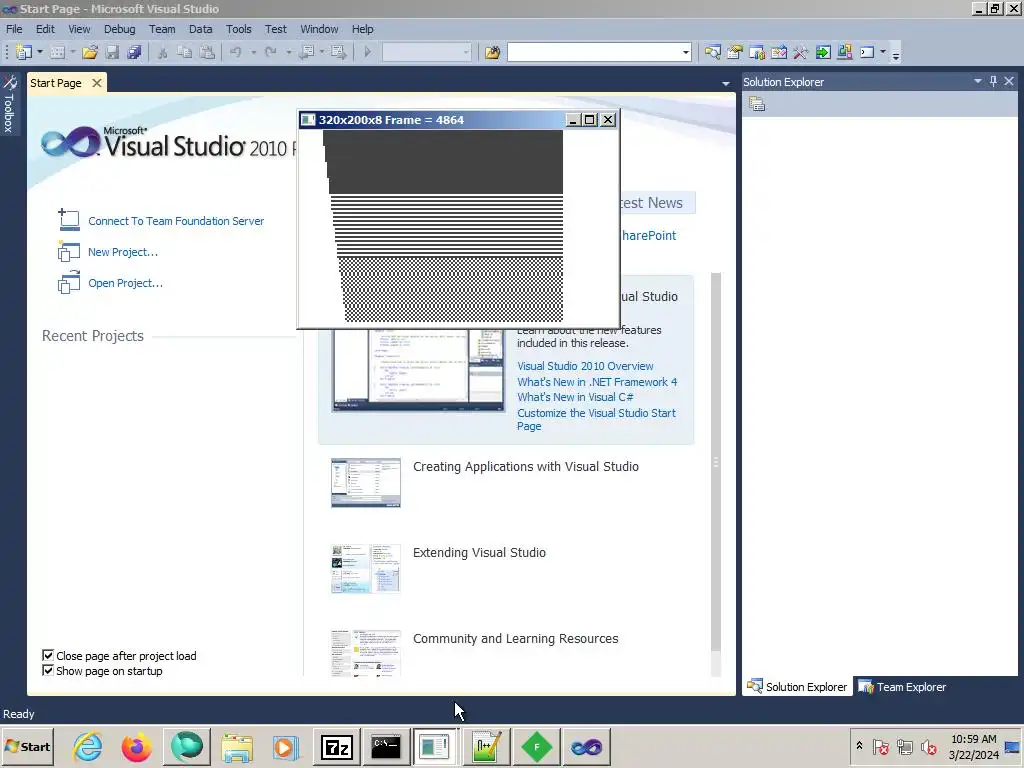Click the Extending Visual Studio thumbnail
The height and width of the screenshot is (768, 1024).
366,568
